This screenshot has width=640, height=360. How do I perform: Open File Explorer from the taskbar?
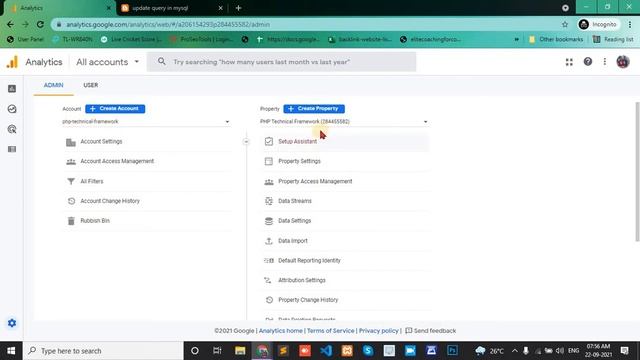pyautogui.click(x=240, y=351)
